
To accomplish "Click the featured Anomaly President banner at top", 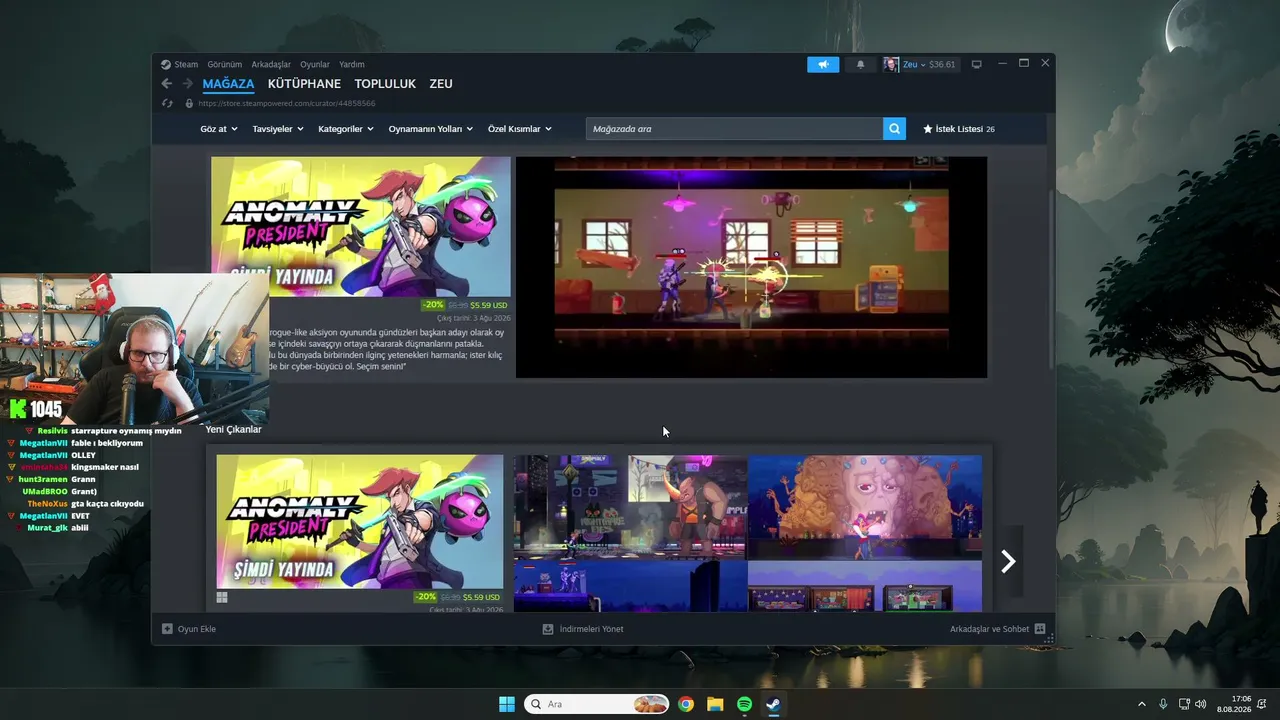I will [361, 227].
